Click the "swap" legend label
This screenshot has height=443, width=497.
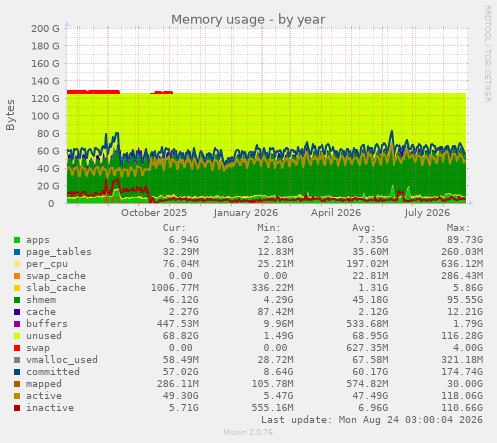38,348
